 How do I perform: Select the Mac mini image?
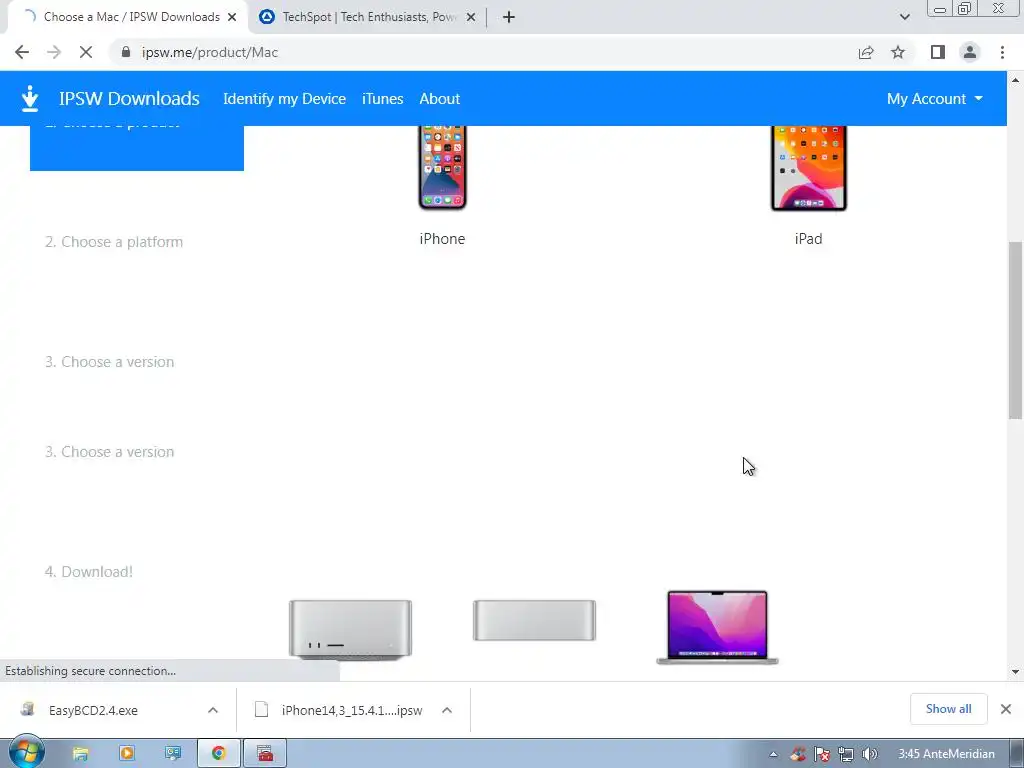click(x=534, y=620)
